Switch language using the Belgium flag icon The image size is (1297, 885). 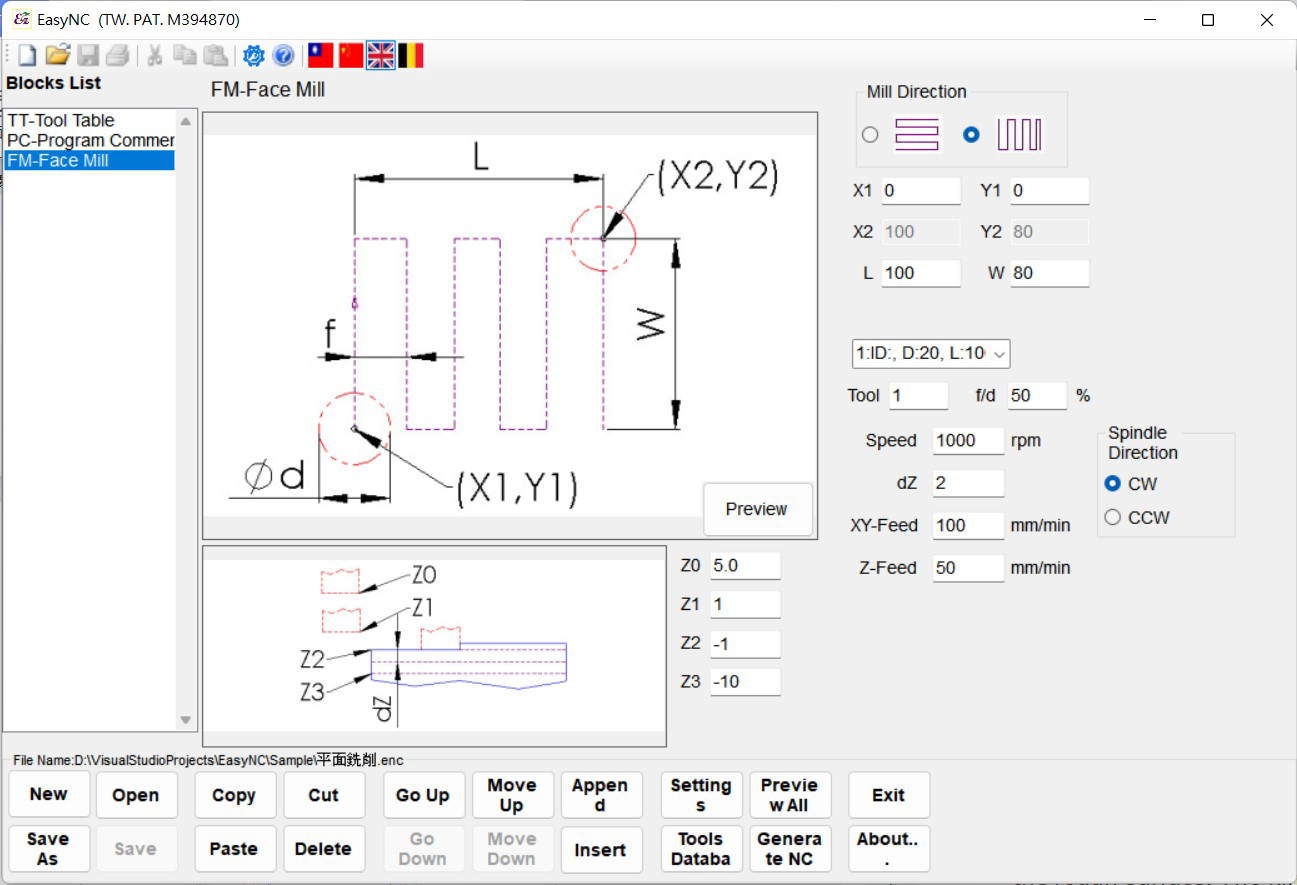[410, 55]
